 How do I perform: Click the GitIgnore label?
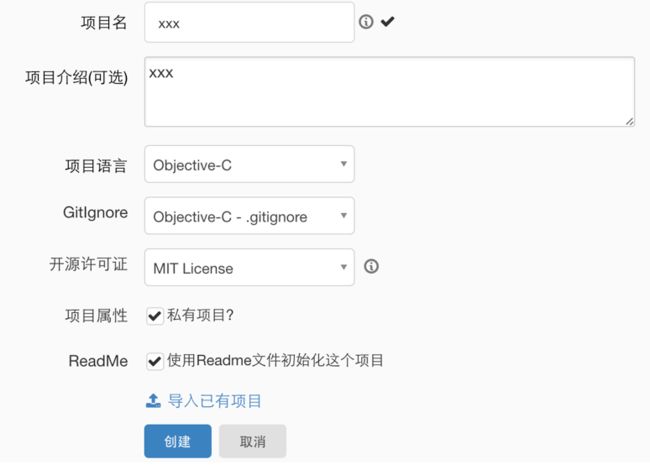pos(95,212)
